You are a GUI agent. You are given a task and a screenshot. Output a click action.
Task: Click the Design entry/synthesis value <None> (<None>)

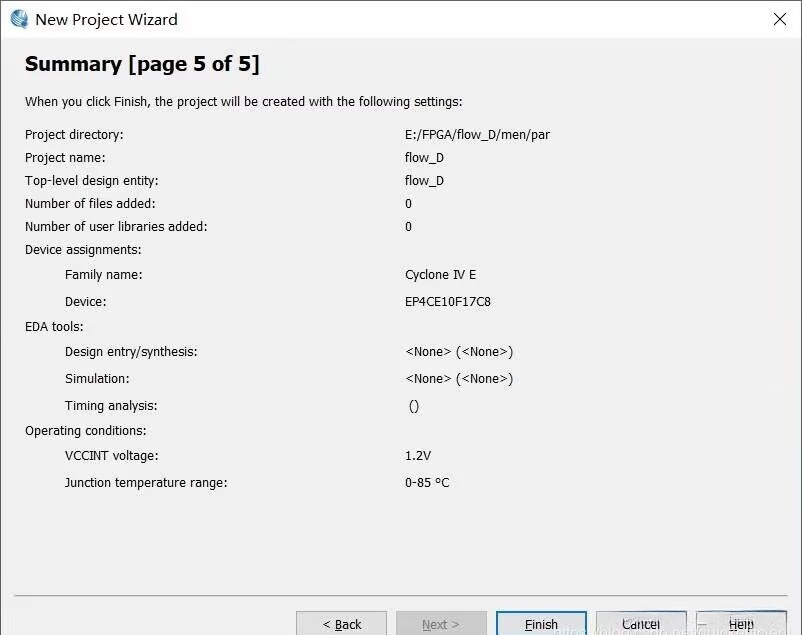pyautogui.click(x=459, y=352)
